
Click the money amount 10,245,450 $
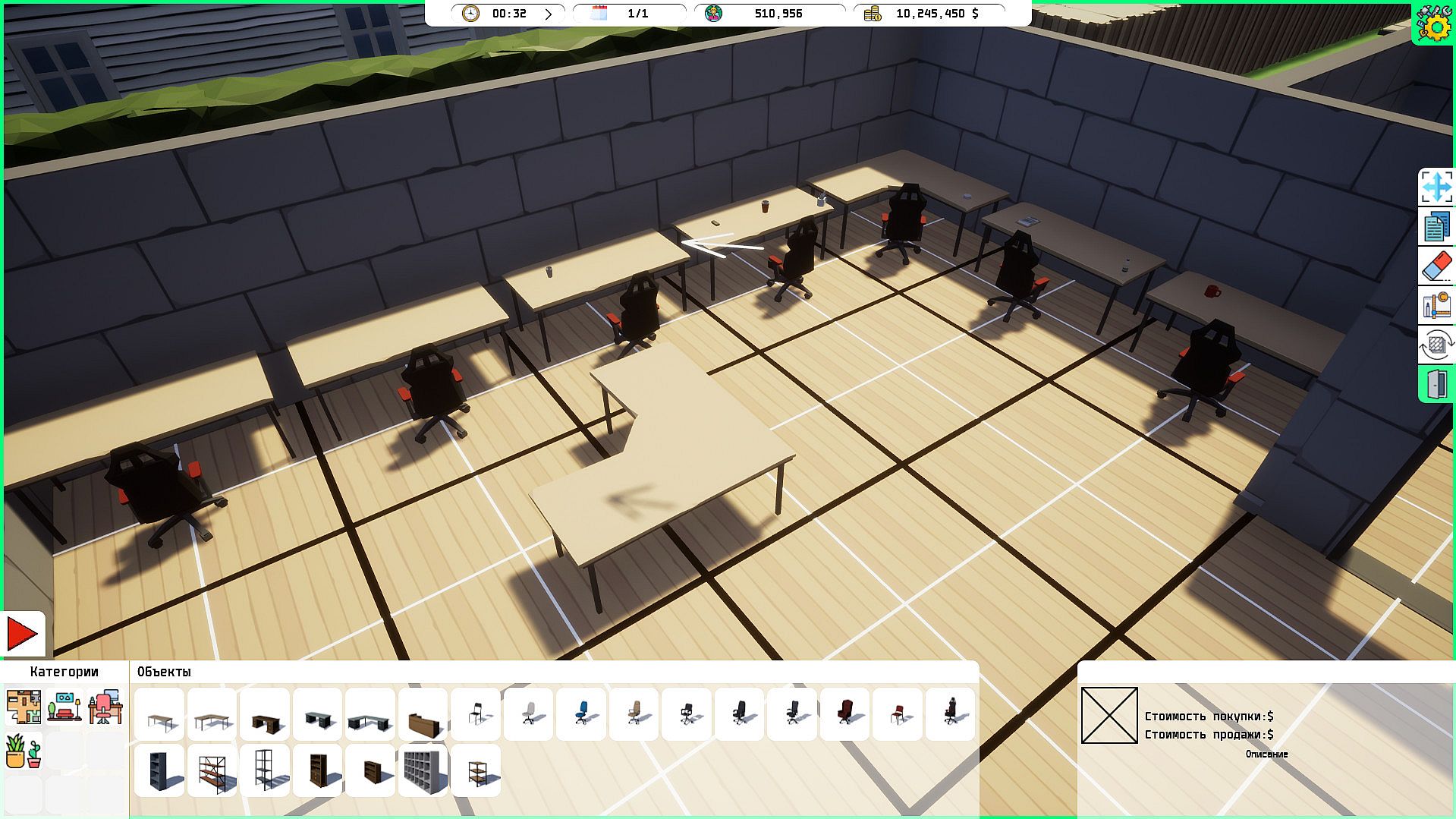click(x=937, y=14)
